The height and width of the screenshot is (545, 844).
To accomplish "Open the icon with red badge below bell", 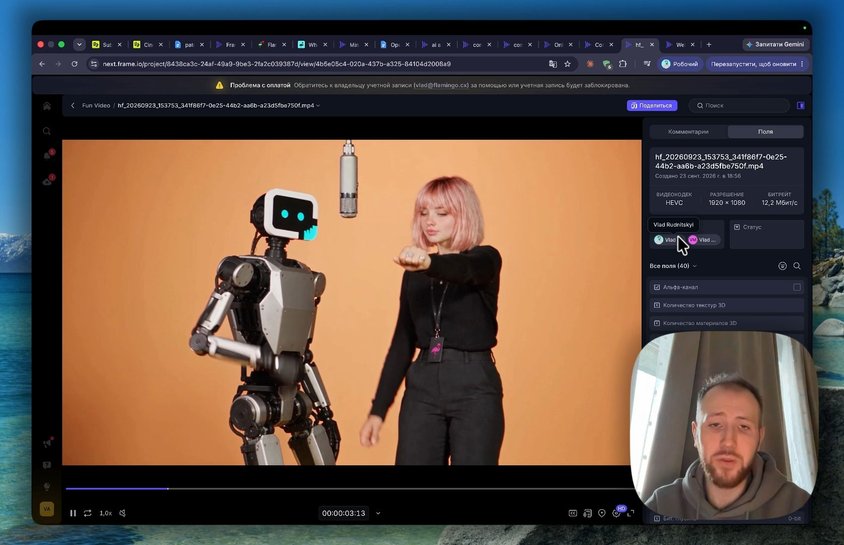I will tap(47, 181).
